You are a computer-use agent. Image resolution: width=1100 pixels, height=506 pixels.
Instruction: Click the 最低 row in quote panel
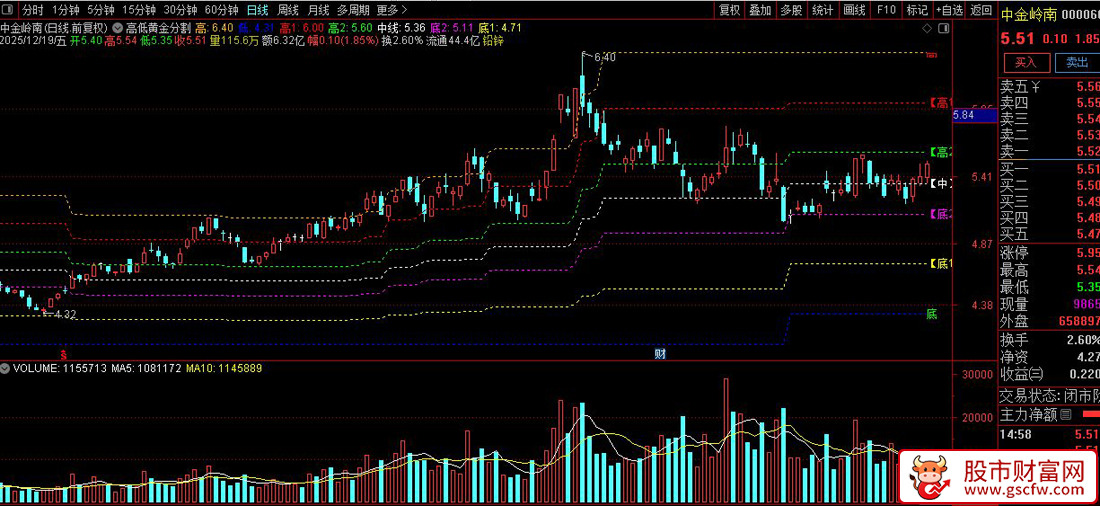point(1049,286)
